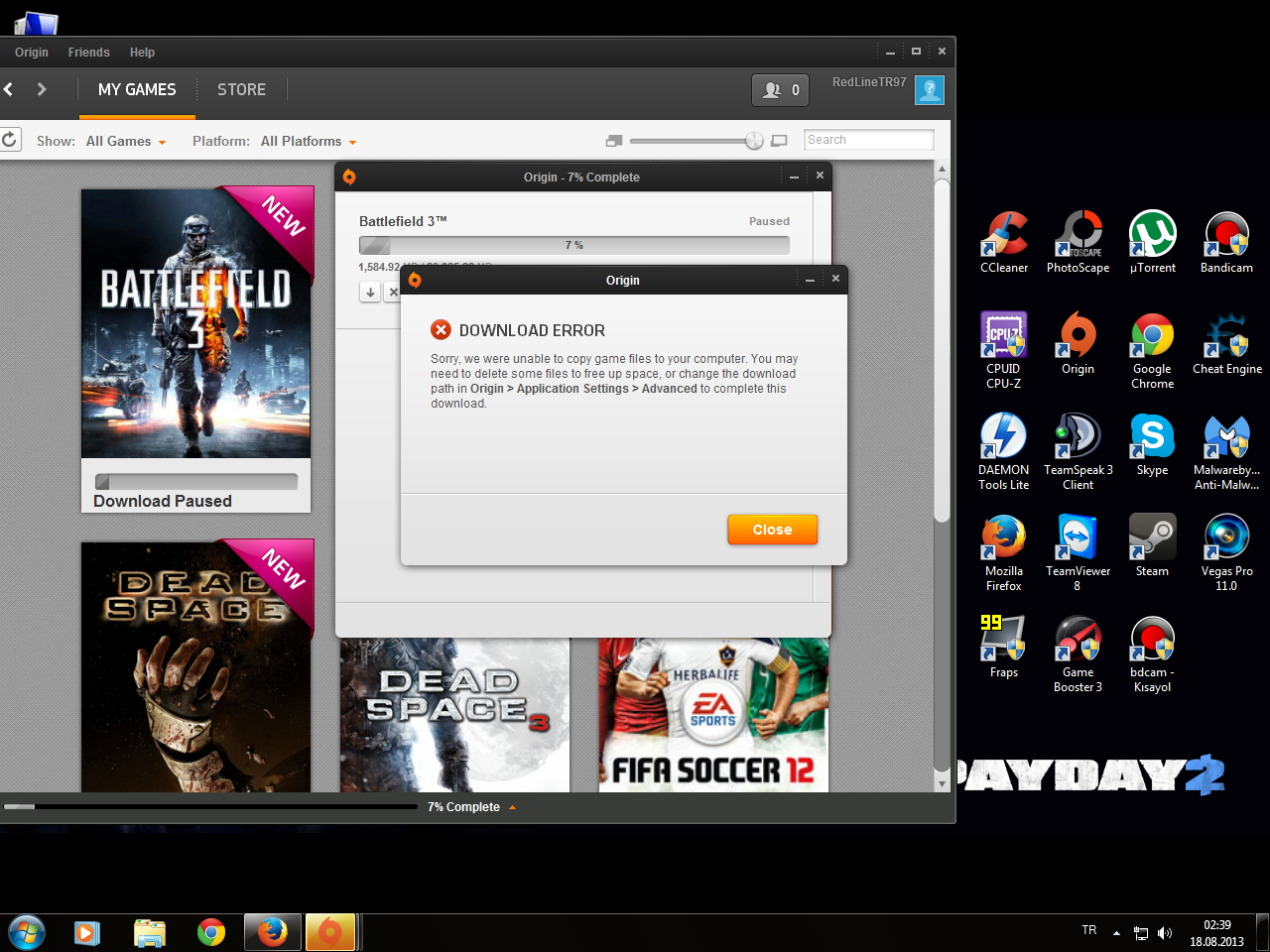Click the download queue arrow button for Battlefield 3
Viewport: 1270px width, 952px height.
pos(370,293)
